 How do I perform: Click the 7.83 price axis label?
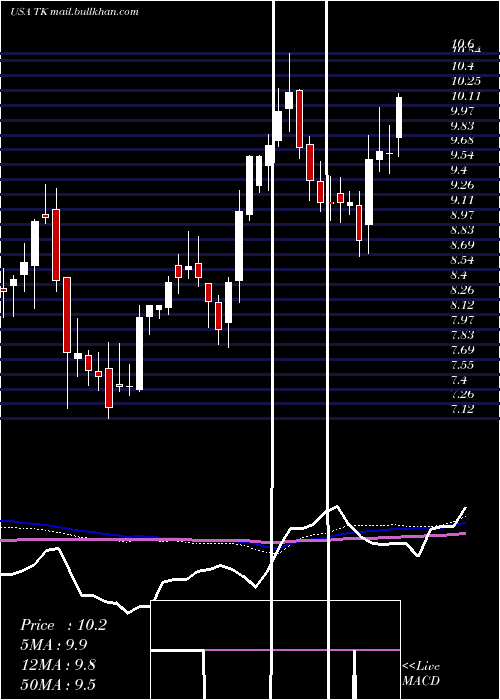(x=462, y=335)
